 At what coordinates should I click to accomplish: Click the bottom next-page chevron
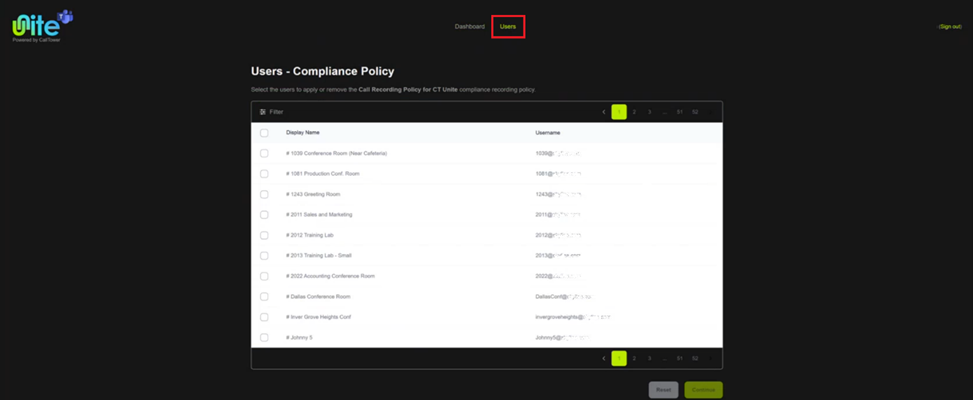pos(711,358)
